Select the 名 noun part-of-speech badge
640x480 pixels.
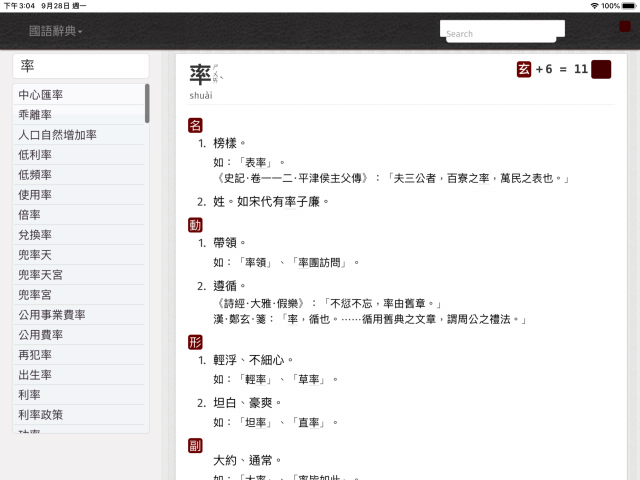tap(195, 125)
